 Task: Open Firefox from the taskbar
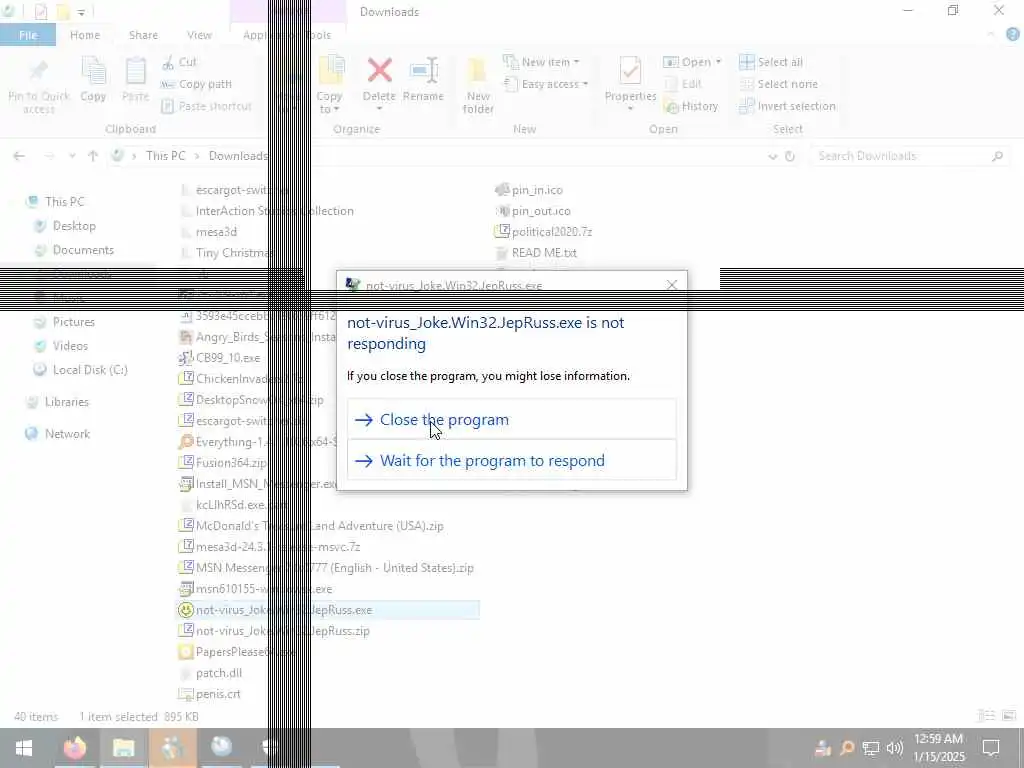pos(74,748)
